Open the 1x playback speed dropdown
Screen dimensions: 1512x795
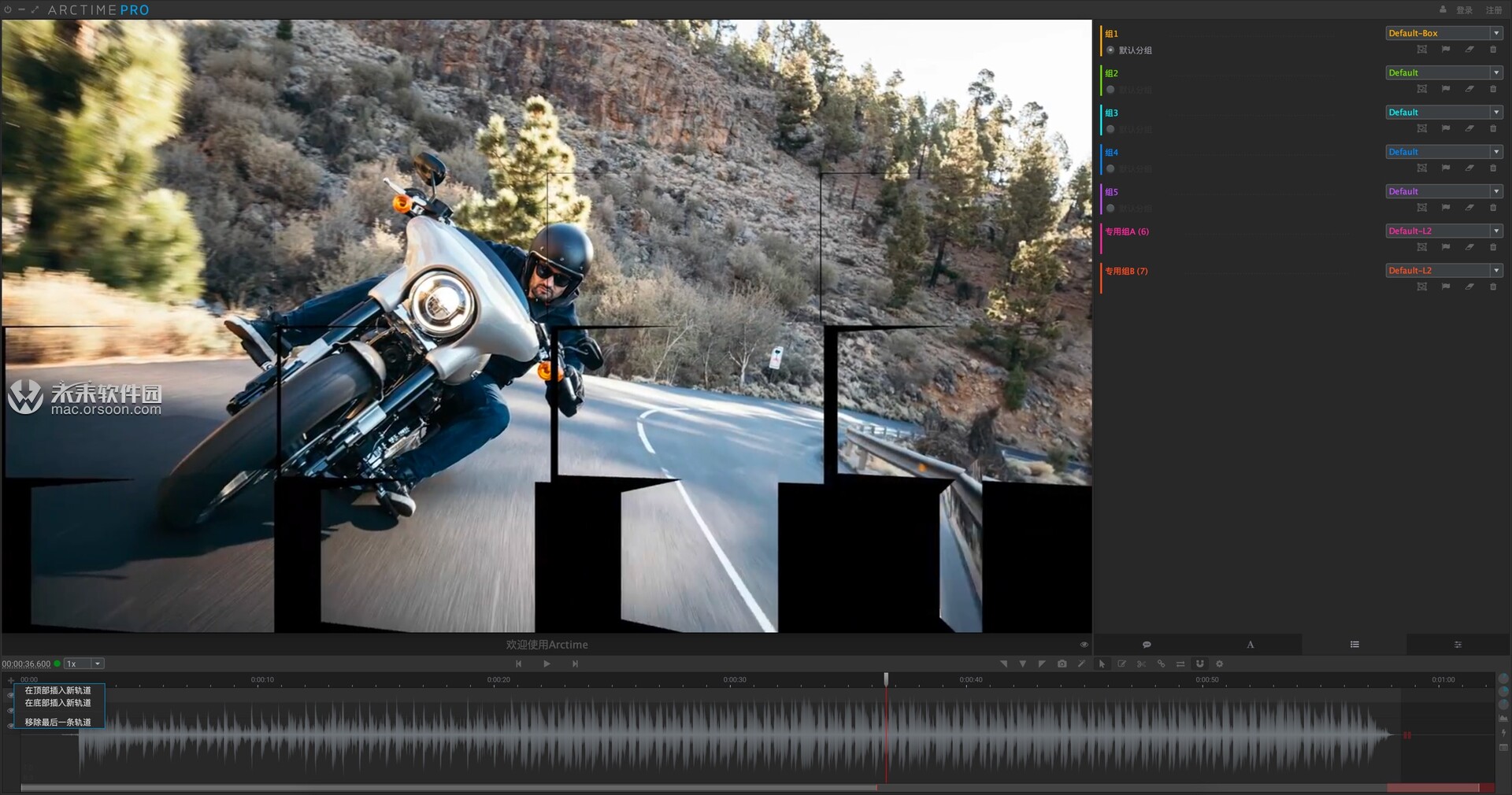coord(83,664)
